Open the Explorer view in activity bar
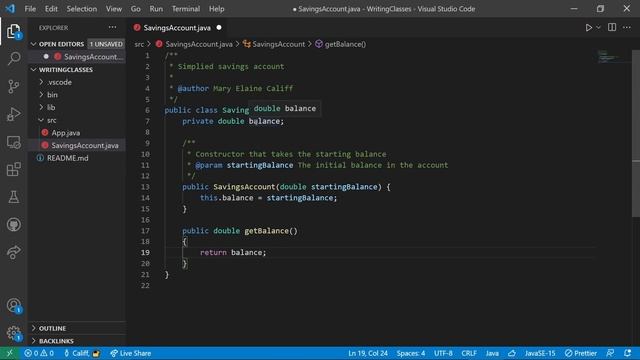Viewport: 640px width, 360px height. (x=13, y=31)
